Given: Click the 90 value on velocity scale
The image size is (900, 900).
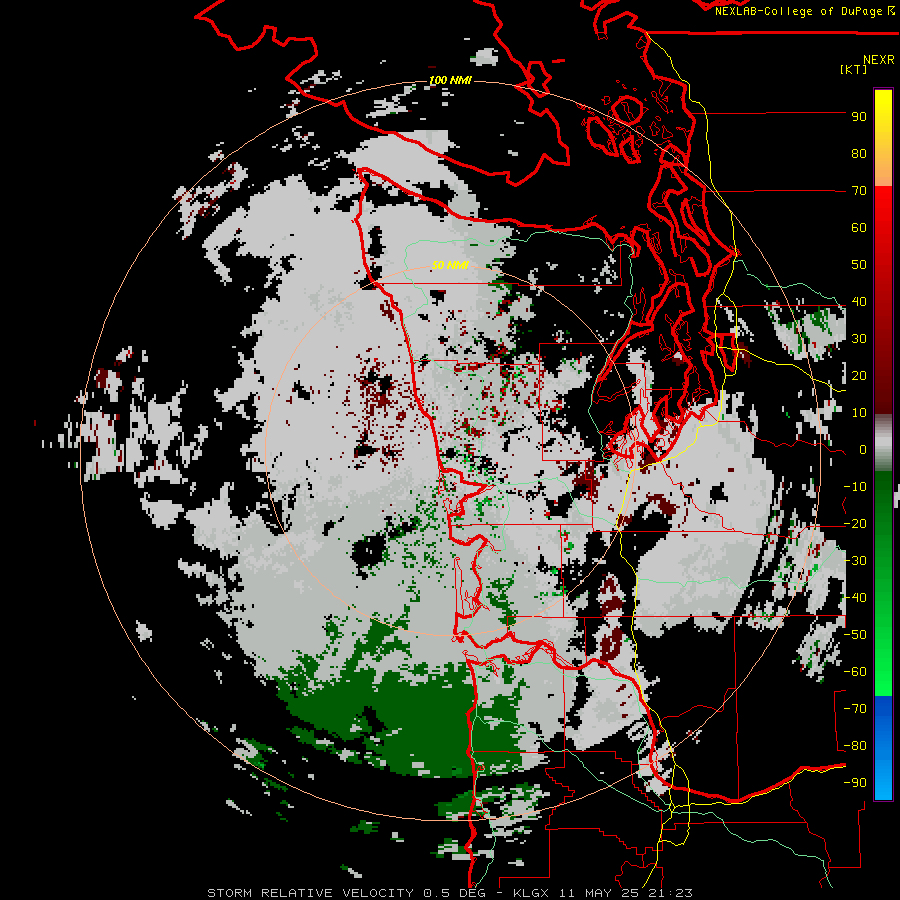Looking at the screenshot, I should tap(859, 117).
